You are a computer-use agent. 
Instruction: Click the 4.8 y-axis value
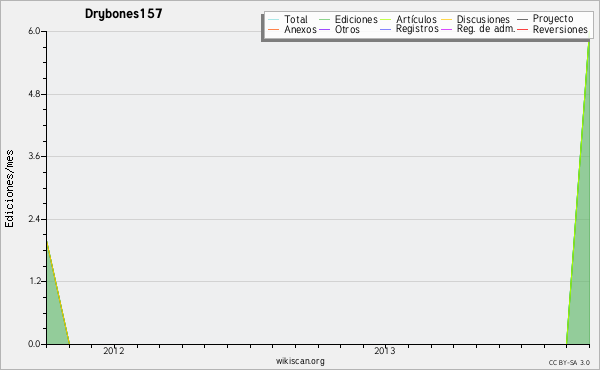pyautogui.click(x=34, y=94)
